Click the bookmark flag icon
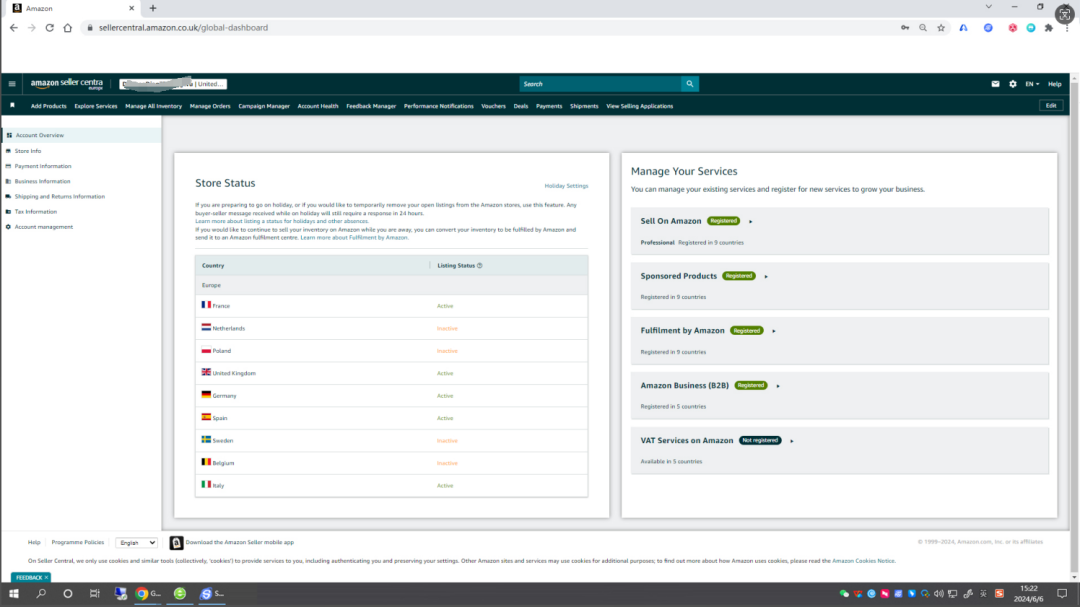The width and height of the screenshot is (1080, 607). pos(12,105)
